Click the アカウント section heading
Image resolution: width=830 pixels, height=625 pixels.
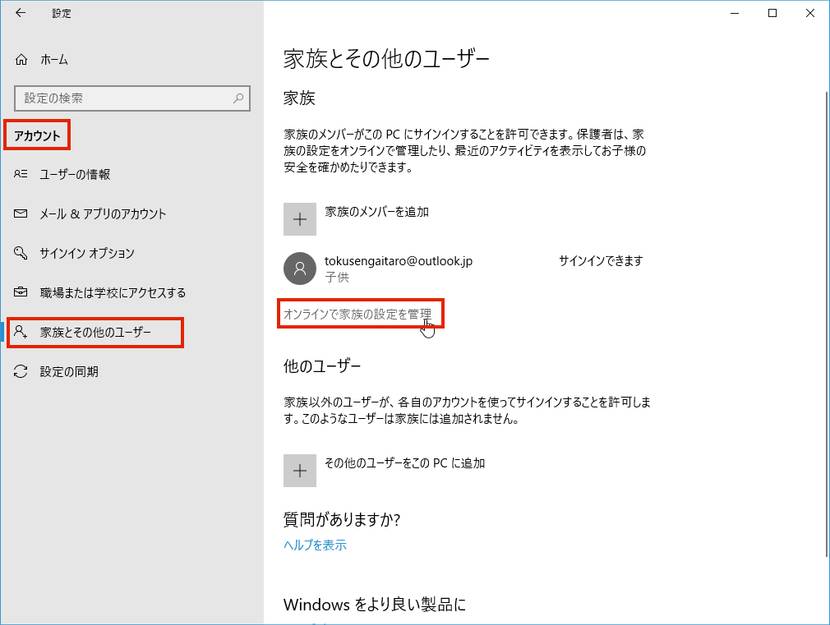(37, 136)
